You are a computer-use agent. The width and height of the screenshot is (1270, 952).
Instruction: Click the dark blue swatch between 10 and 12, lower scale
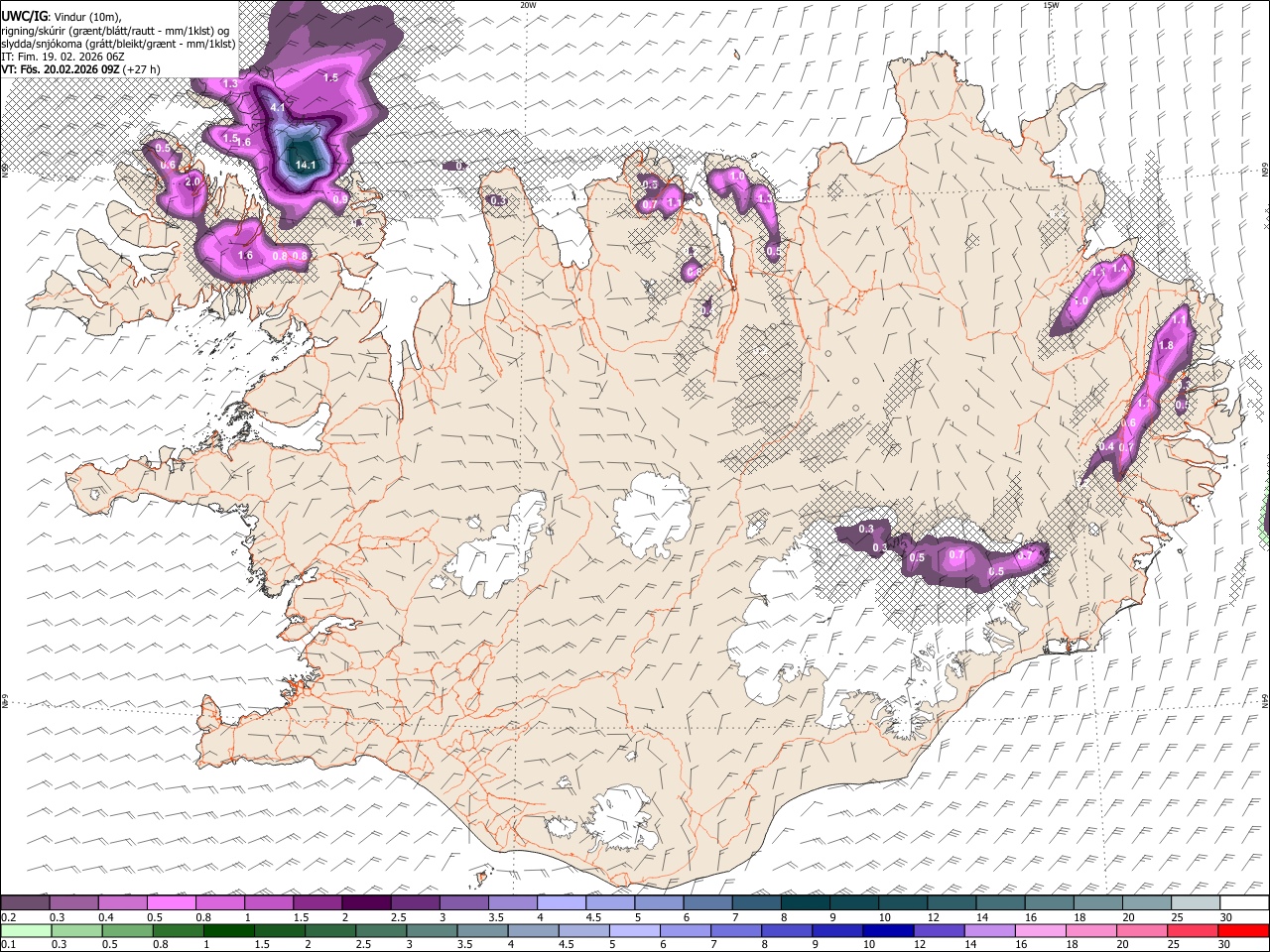(x=888, y=930)
